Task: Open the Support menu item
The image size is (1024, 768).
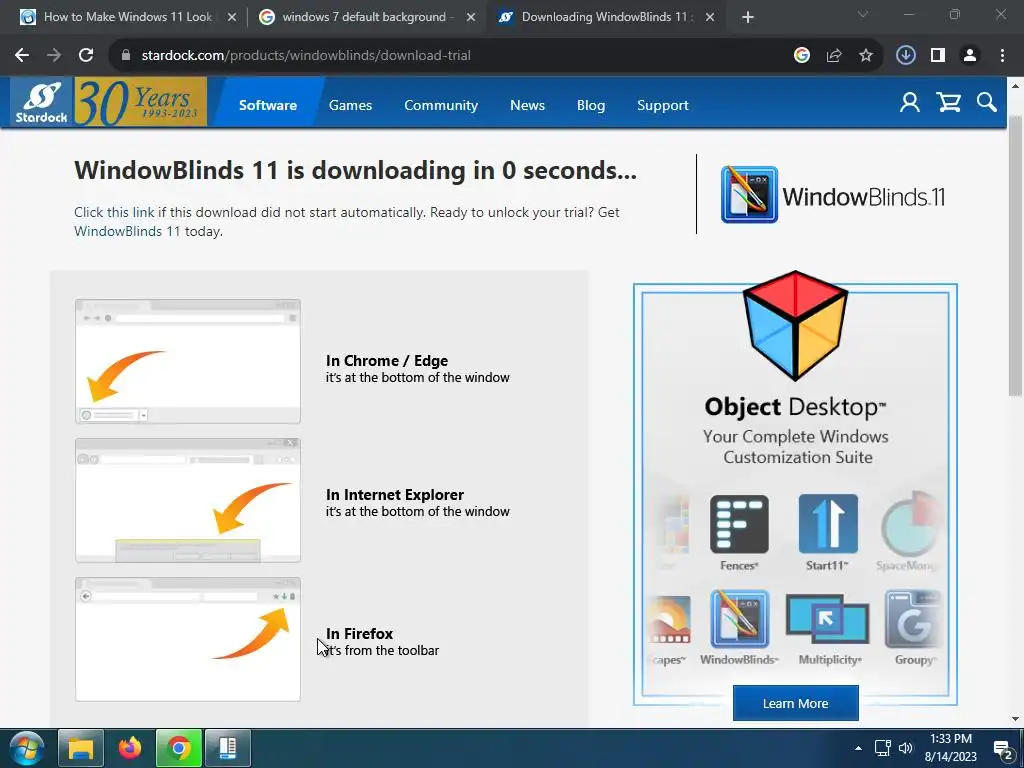Action: tap(663, 105)
